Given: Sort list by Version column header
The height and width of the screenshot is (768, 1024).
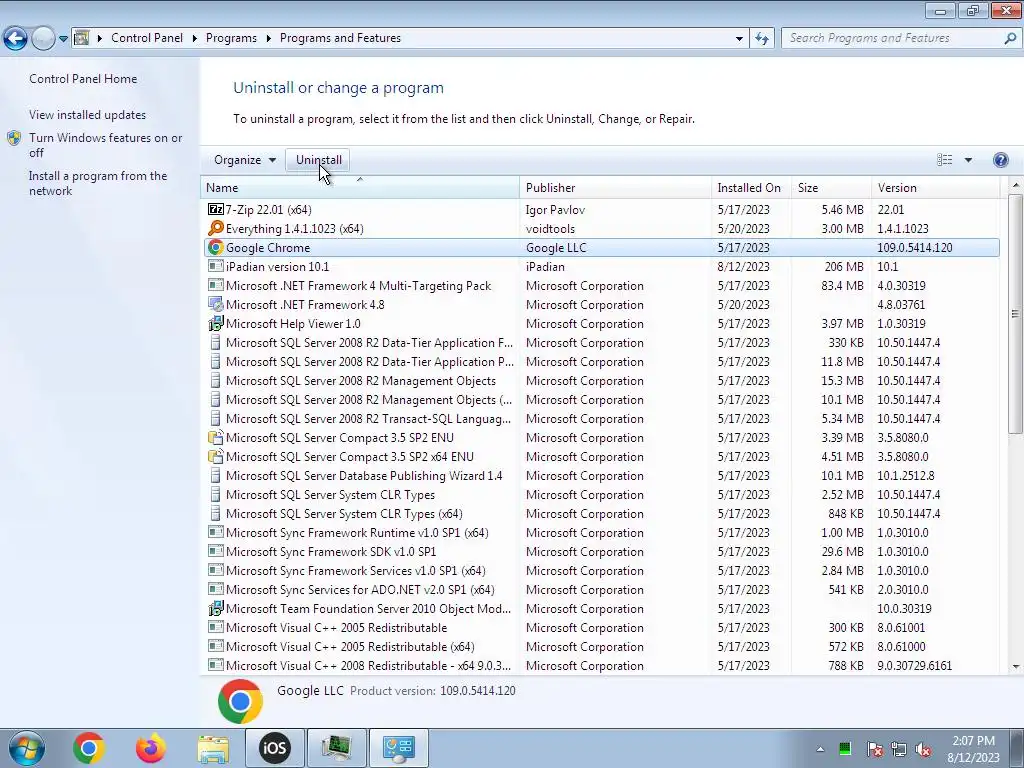Looking at the screenshot, I should click(x=935, y=187).
